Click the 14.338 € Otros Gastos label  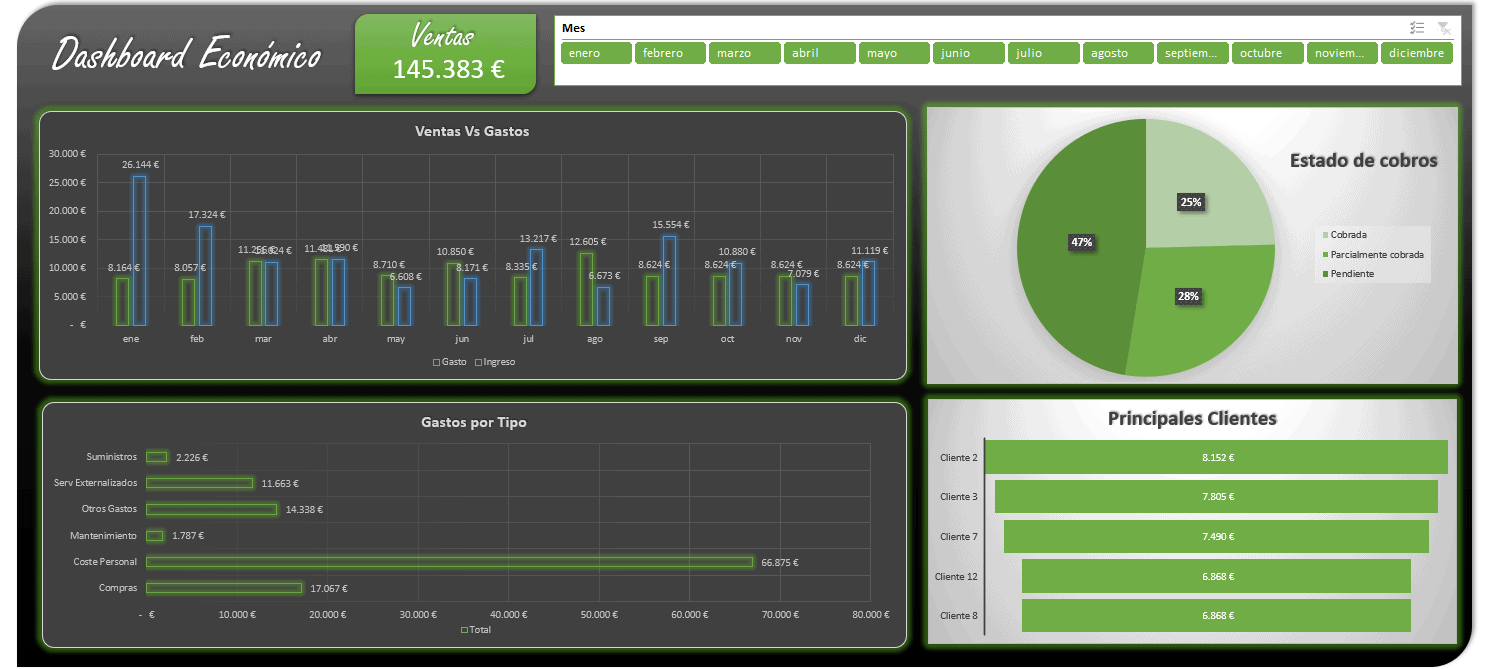click(304, 509)
